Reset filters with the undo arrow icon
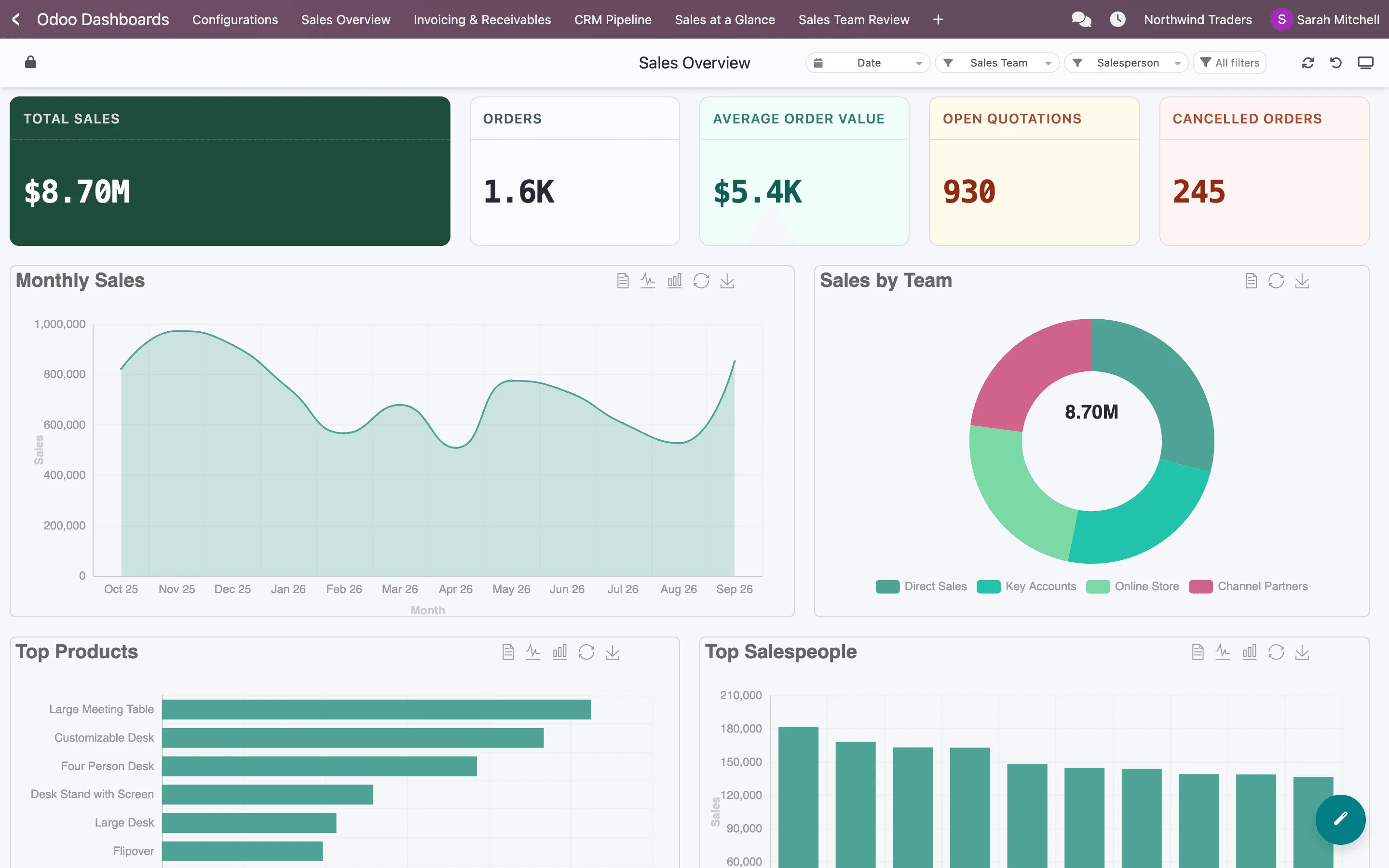1389x868 pixels. point(1336,63)
